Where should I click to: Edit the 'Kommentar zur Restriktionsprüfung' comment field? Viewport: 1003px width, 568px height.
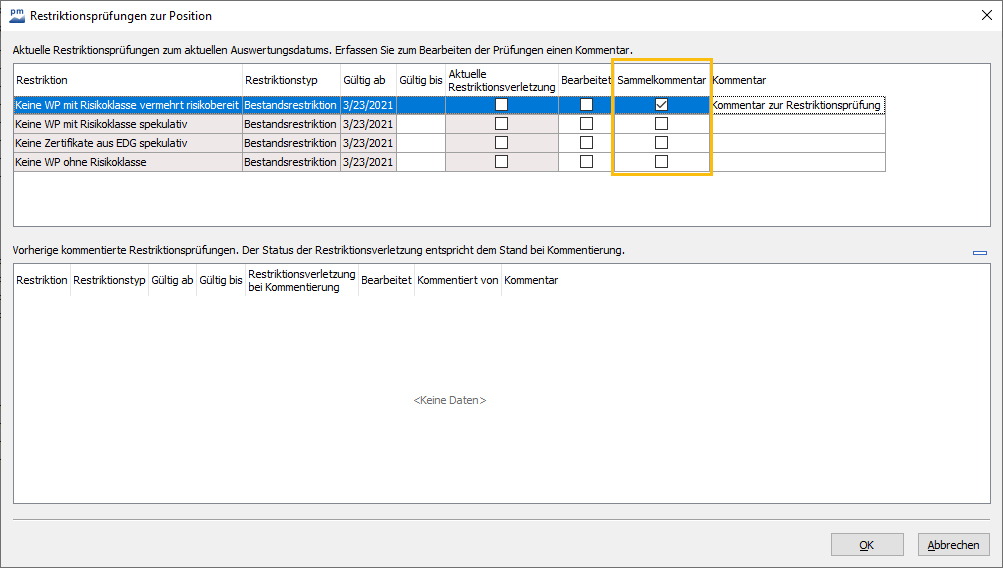[x=797, y=105]
